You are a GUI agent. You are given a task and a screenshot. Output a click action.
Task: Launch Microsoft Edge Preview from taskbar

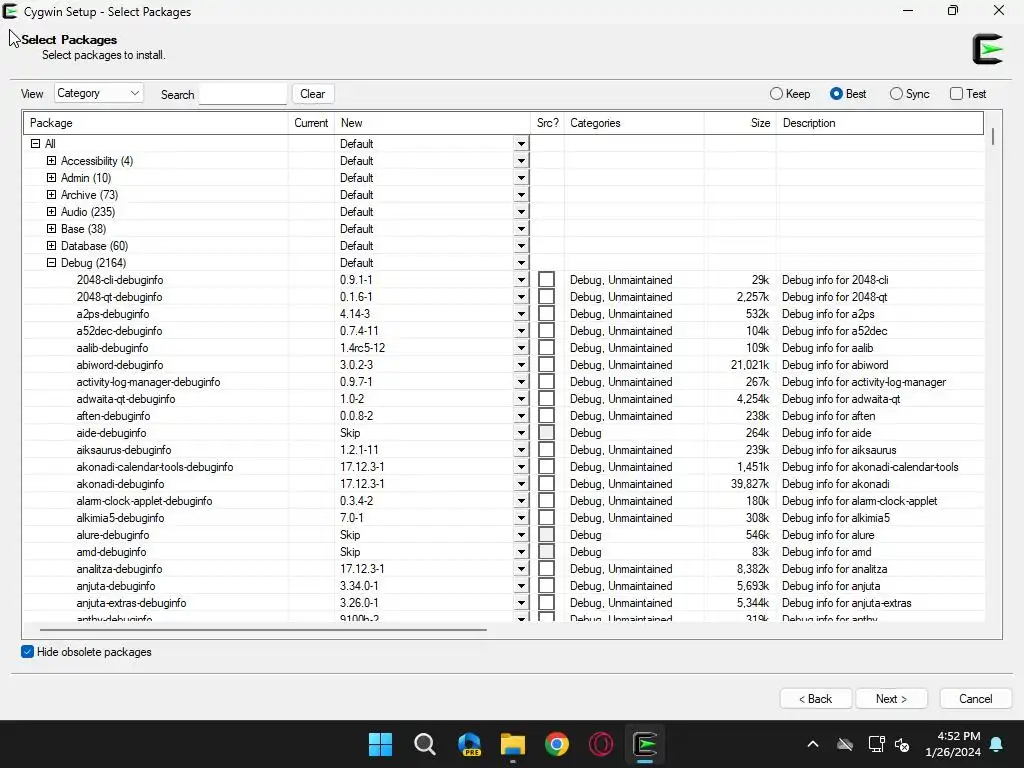click(x=469, y=744)
